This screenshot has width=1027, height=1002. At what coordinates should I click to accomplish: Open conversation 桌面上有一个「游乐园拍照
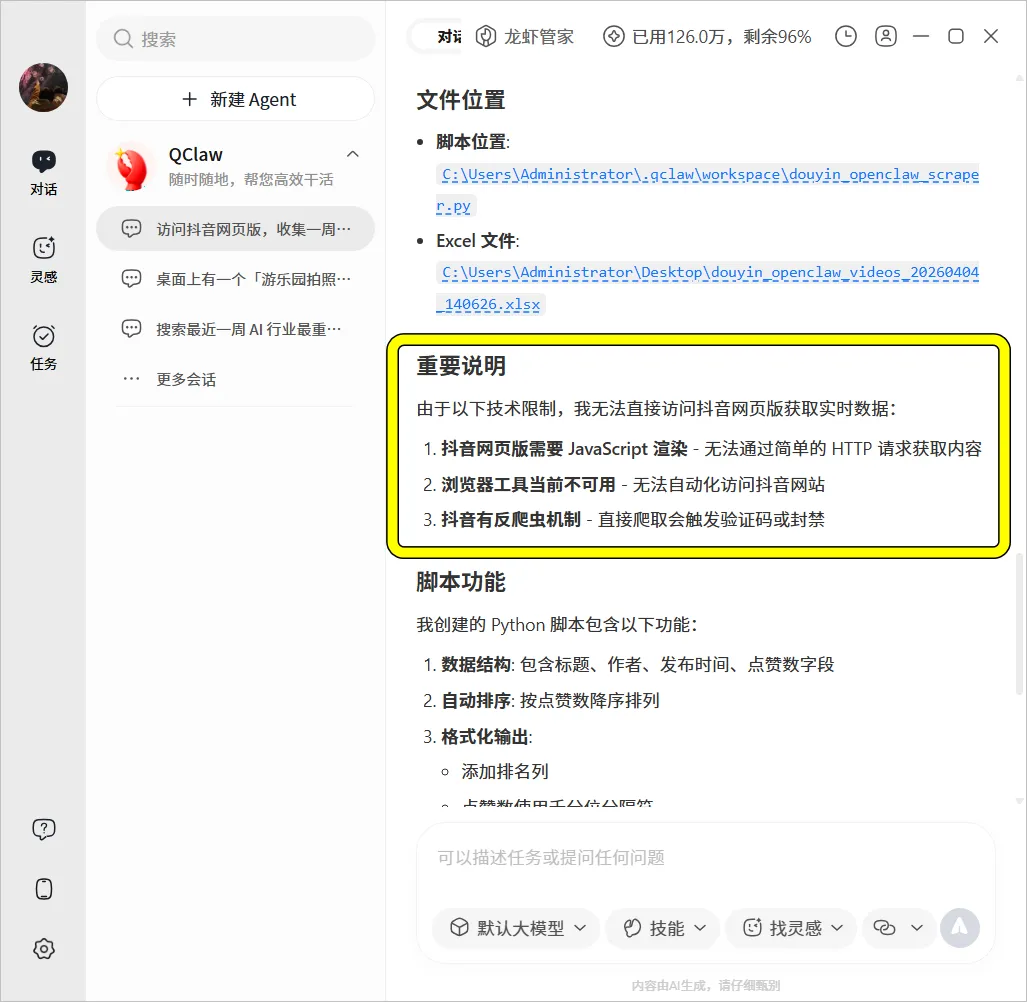(x=236, y=279)
